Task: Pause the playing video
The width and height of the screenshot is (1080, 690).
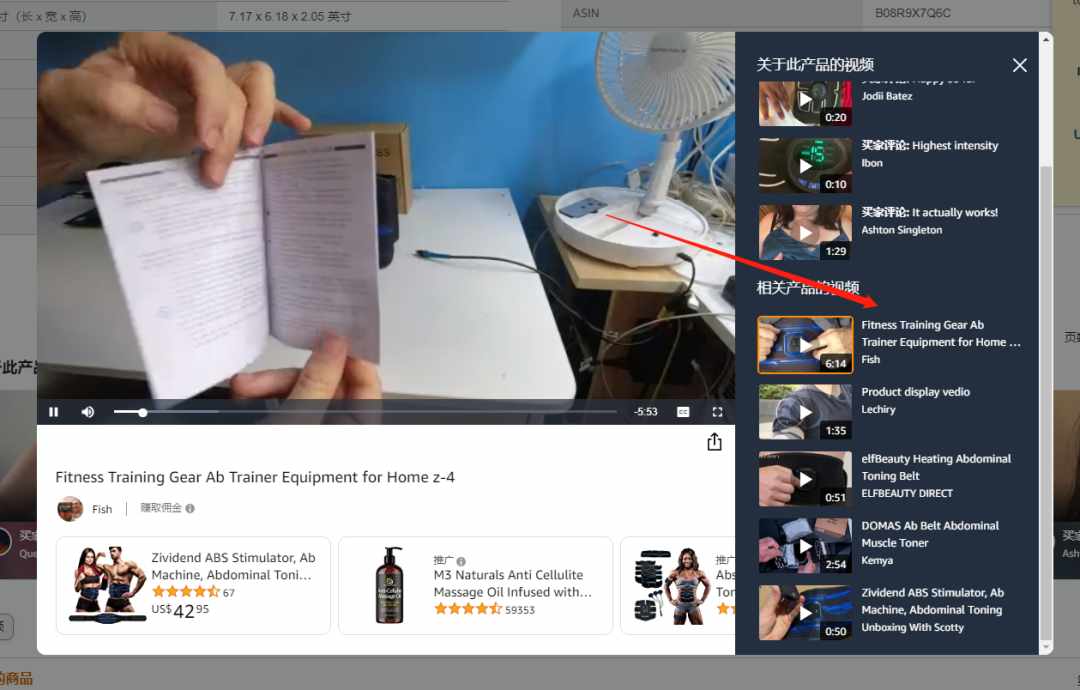Action: click(54, 412)
